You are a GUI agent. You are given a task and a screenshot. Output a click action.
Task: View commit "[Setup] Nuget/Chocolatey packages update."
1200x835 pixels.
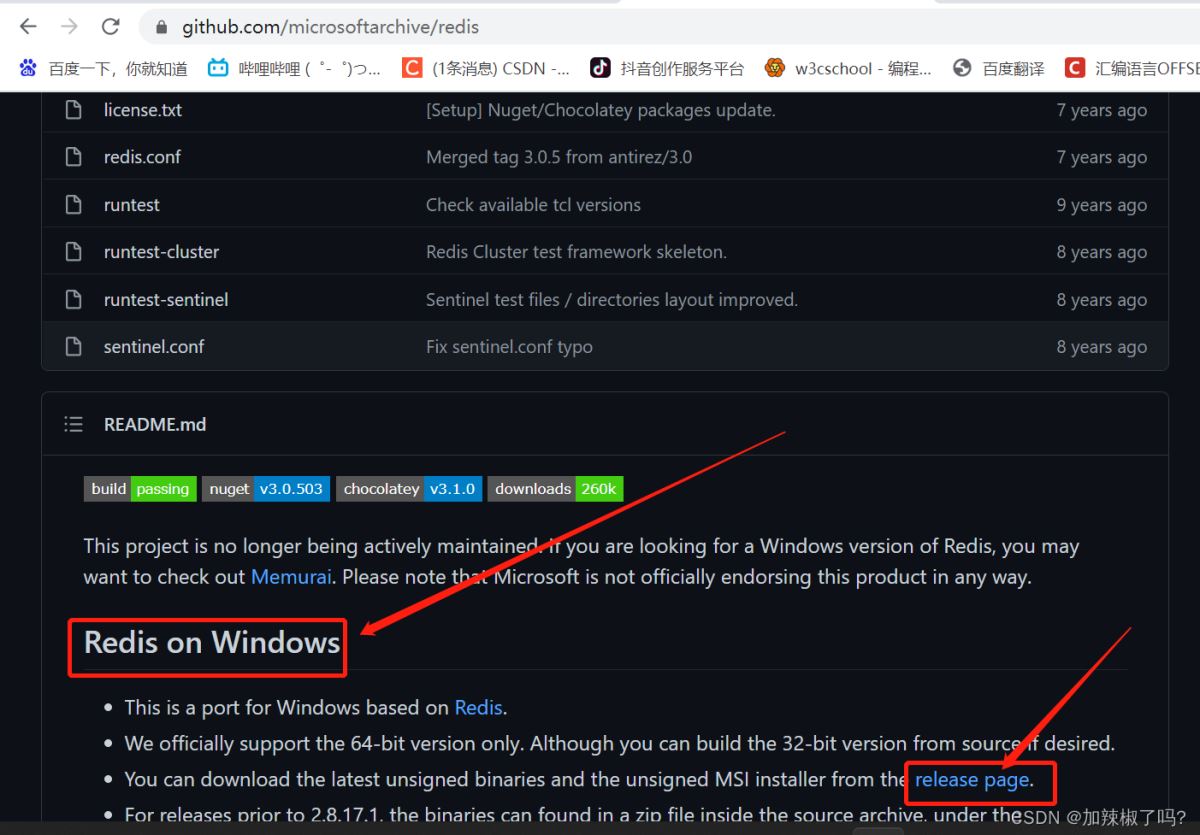(x=601, y=110)
